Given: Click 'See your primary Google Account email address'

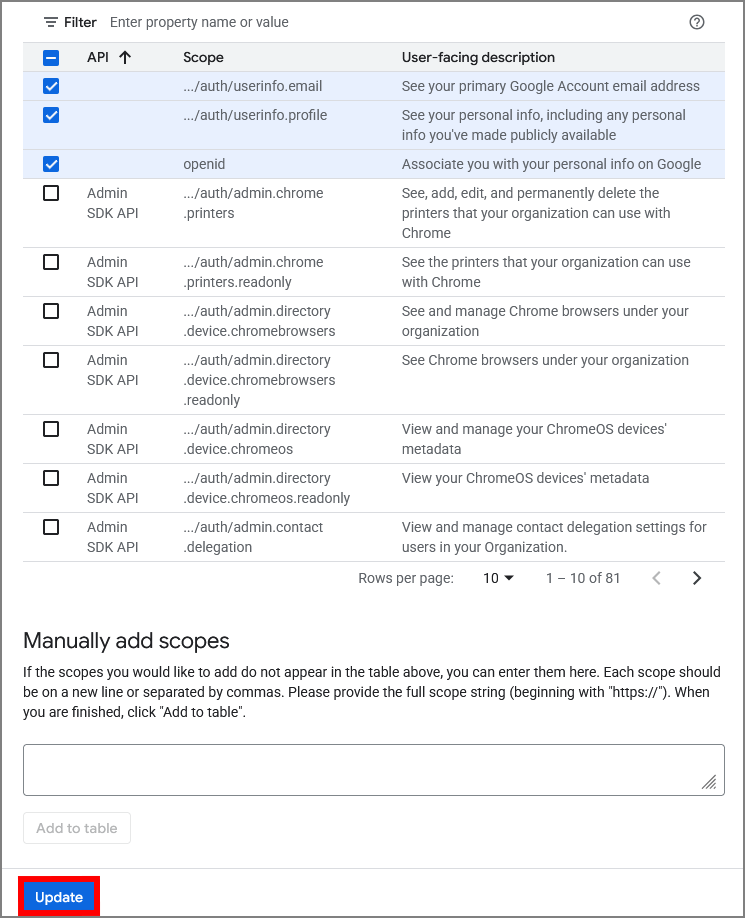Looking at the screenshot, I should pos(551,86).
